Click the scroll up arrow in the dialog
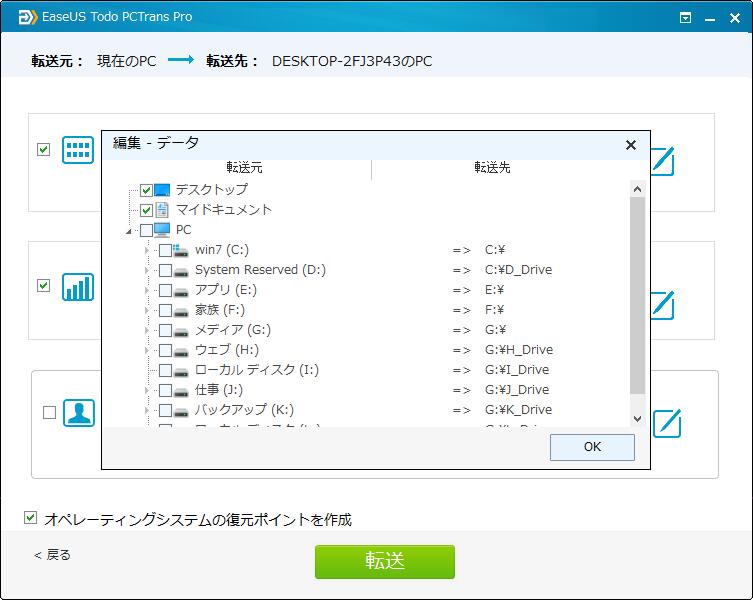The width and height of the screenshot is (753, 600). tap(637, 189)
